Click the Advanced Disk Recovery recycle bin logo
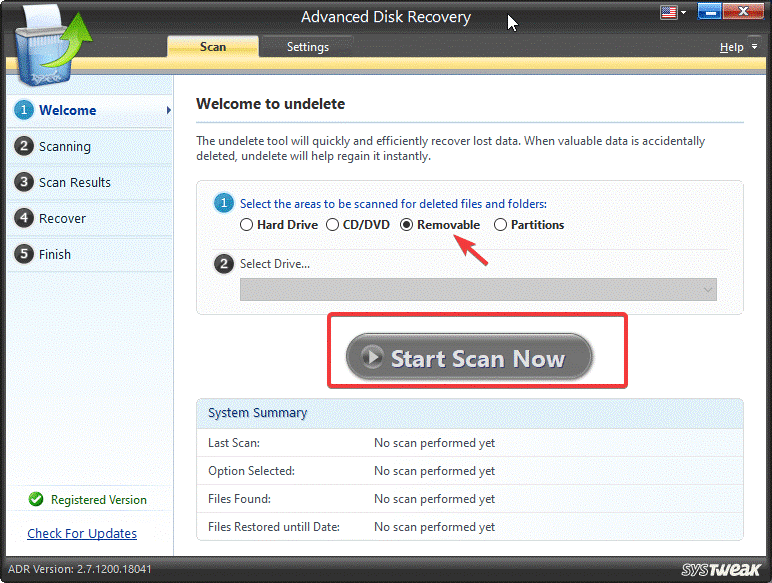This screenshot has width=772, height=583. click(x=52, y=47)
